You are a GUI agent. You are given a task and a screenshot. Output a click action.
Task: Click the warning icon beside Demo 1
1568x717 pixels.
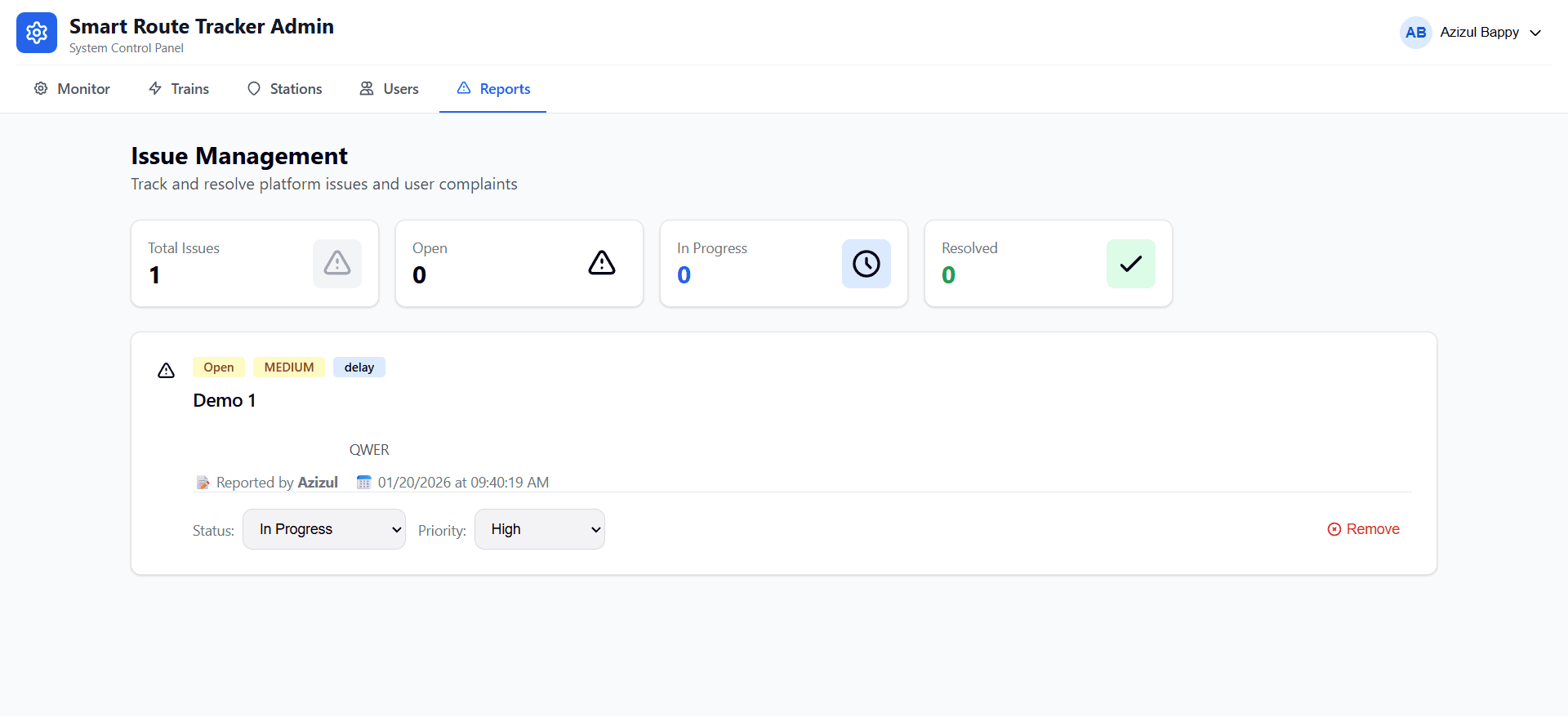(166, 371)
